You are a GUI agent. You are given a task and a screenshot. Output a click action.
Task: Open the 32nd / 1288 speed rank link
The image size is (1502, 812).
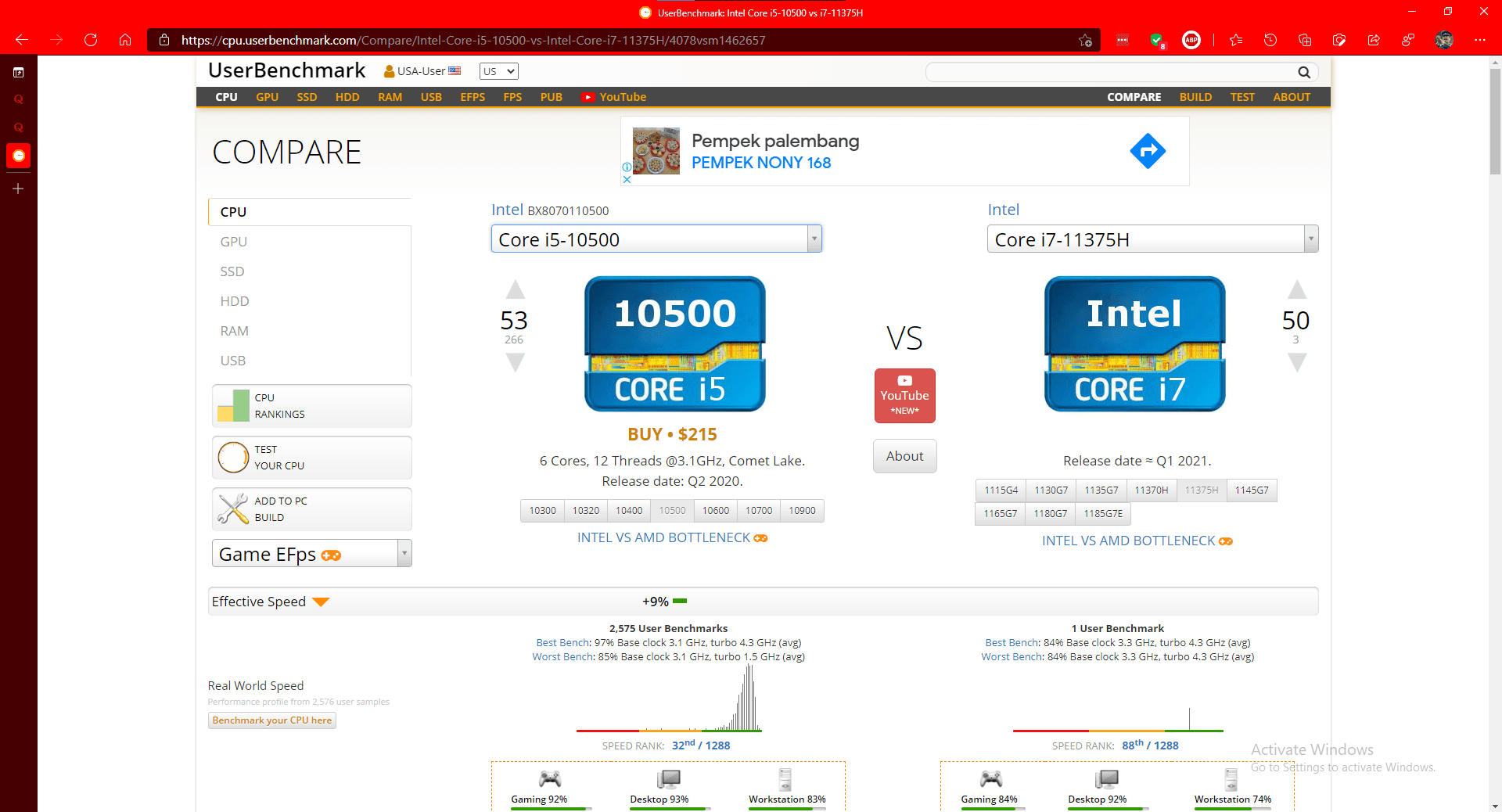click(x=701, y=746)
